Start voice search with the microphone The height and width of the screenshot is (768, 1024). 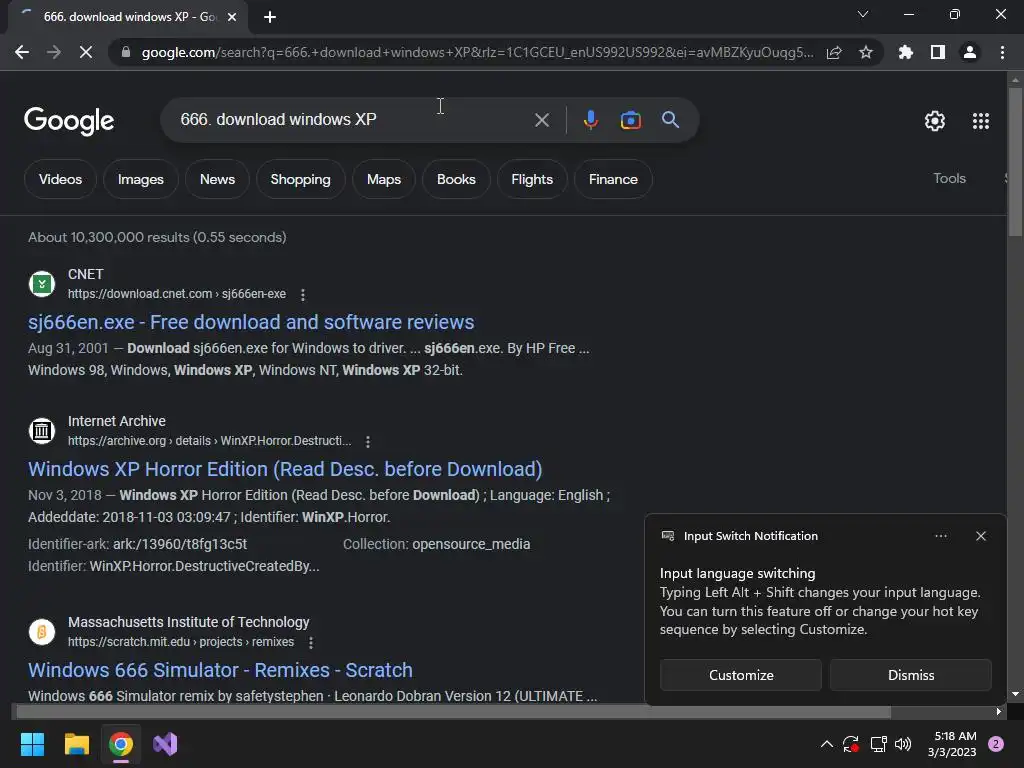click(x=590, y=120)
